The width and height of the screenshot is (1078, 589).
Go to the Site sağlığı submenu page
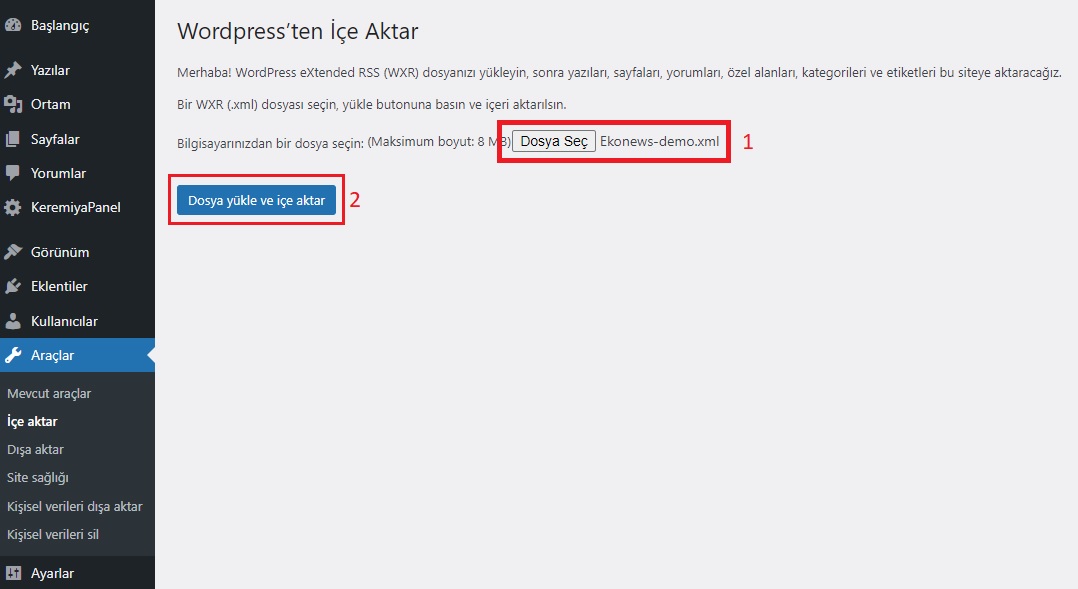[x=38, y=478]
